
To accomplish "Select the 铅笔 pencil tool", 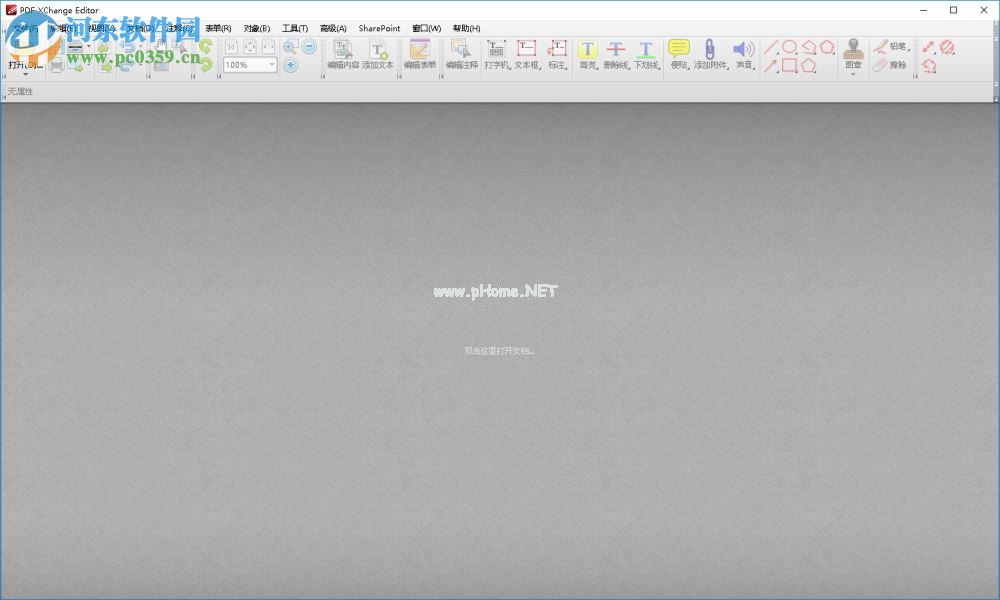I will coord(891,47).
